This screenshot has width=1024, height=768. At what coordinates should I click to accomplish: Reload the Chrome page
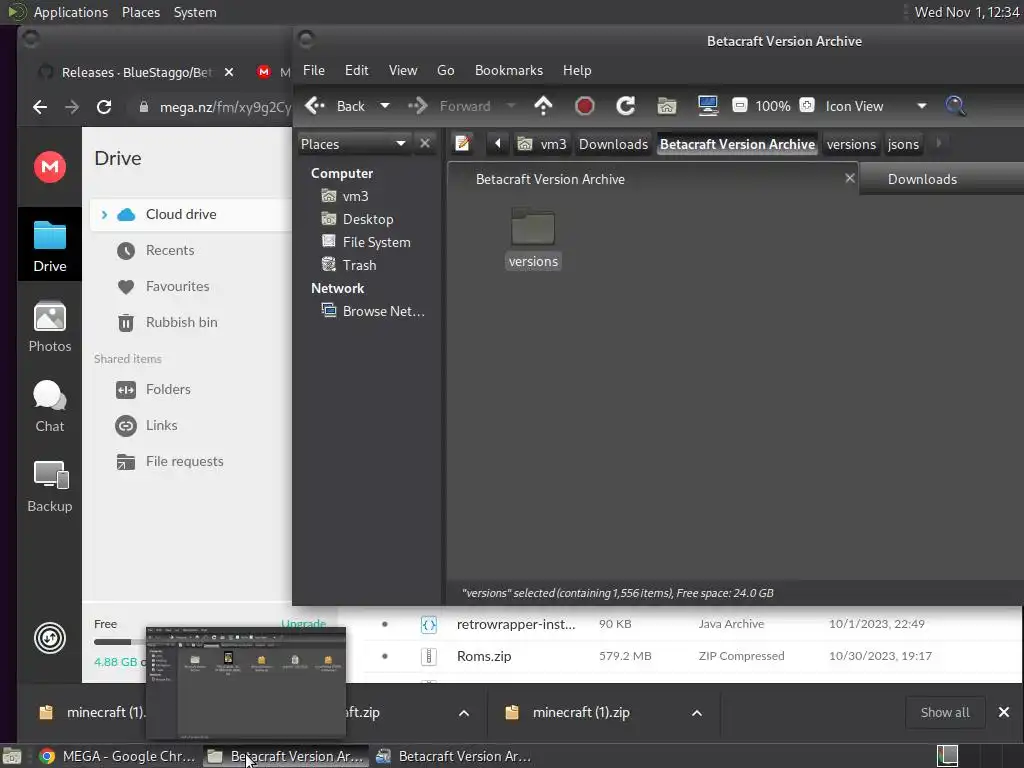[x=104, y=106]
